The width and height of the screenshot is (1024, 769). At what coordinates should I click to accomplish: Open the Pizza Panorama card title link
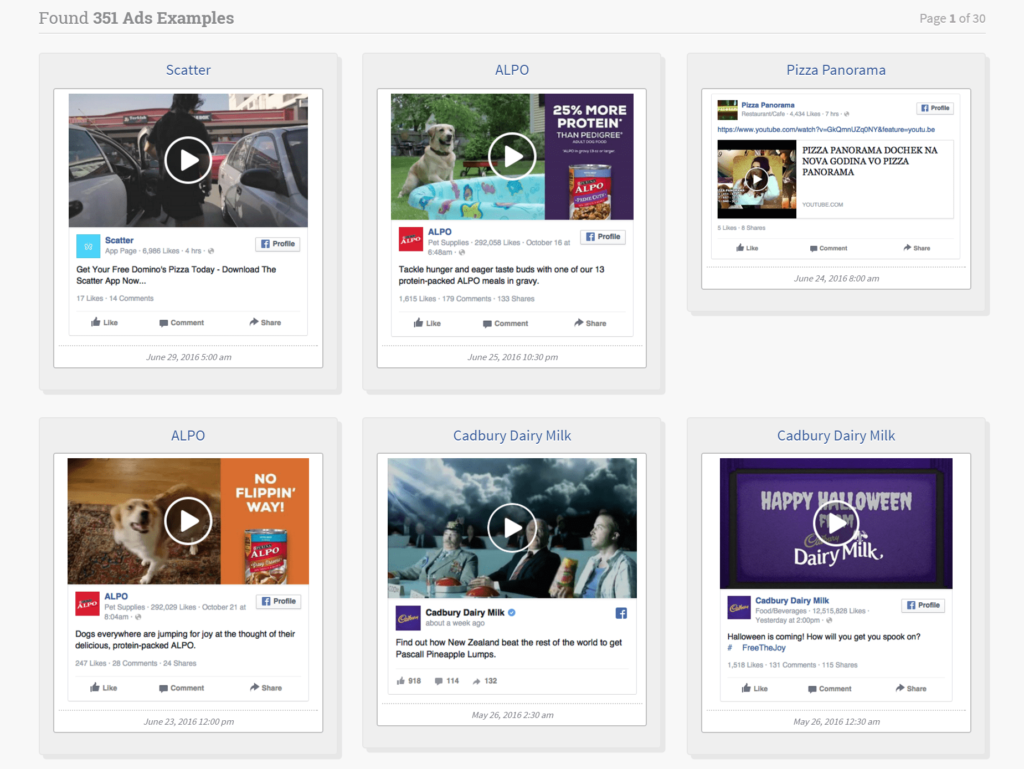click(836, 70)
